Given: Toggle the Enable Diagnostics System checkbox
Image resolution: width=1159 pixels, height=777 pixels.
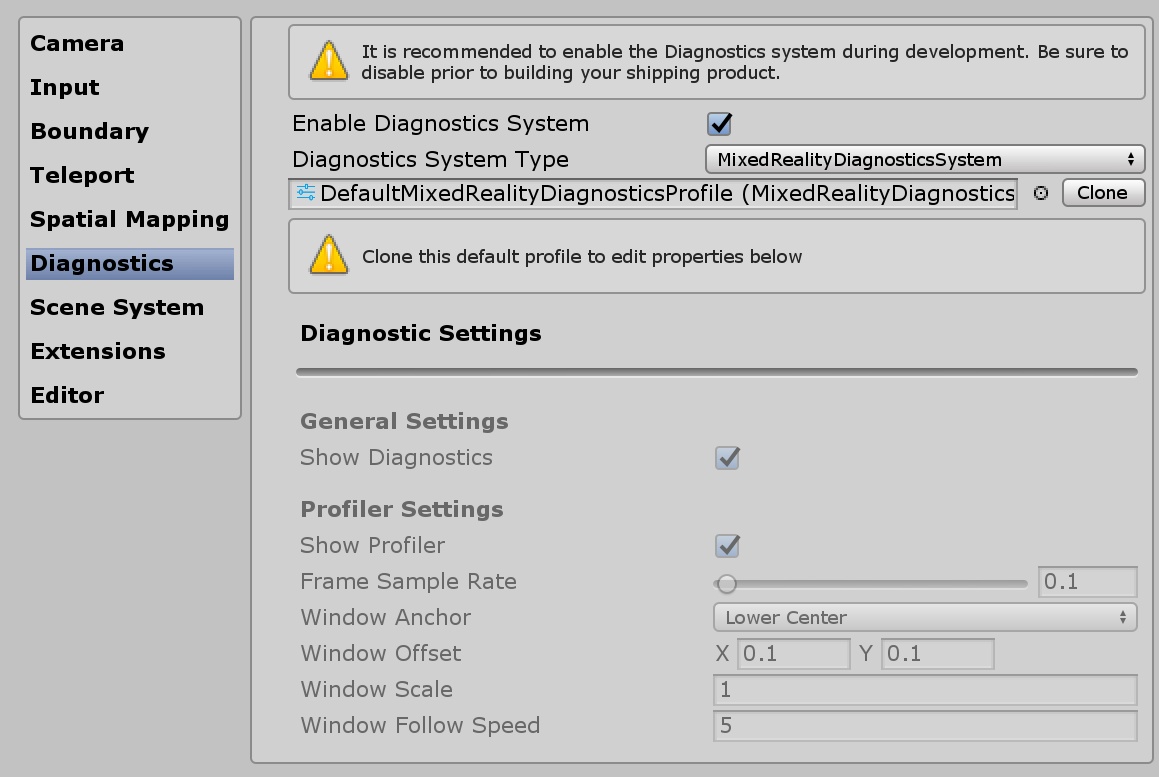Looking at the screenshot, I should [x=719, y=124].
